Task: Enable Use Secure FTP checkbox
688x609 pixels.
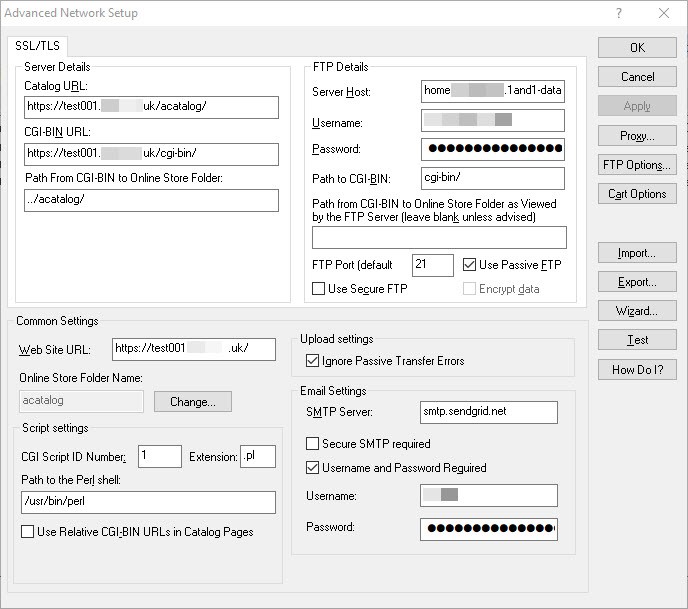Action: point(319,289)
